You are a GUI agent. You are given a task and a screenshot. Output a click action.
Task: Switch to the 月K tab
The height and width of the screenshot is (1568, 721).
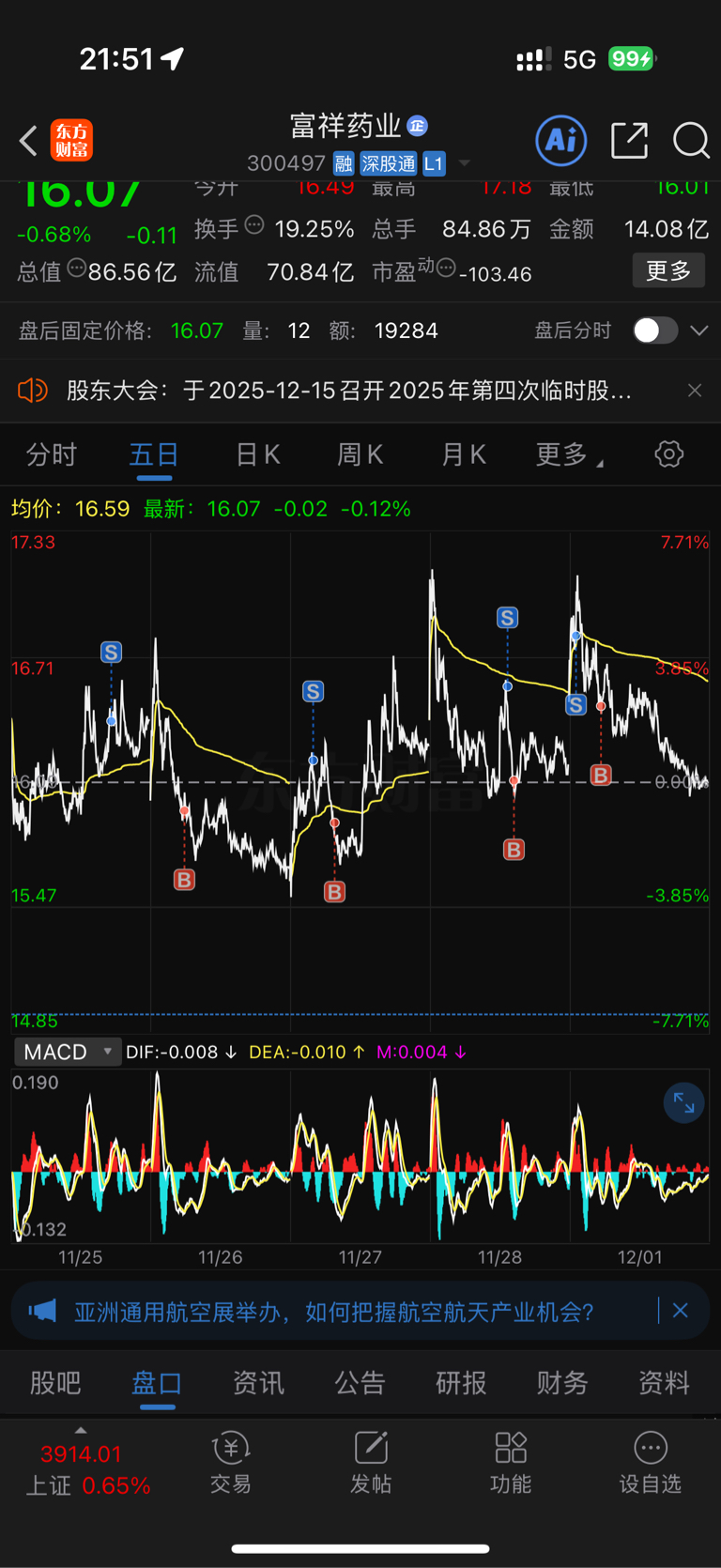click(464, 455)
